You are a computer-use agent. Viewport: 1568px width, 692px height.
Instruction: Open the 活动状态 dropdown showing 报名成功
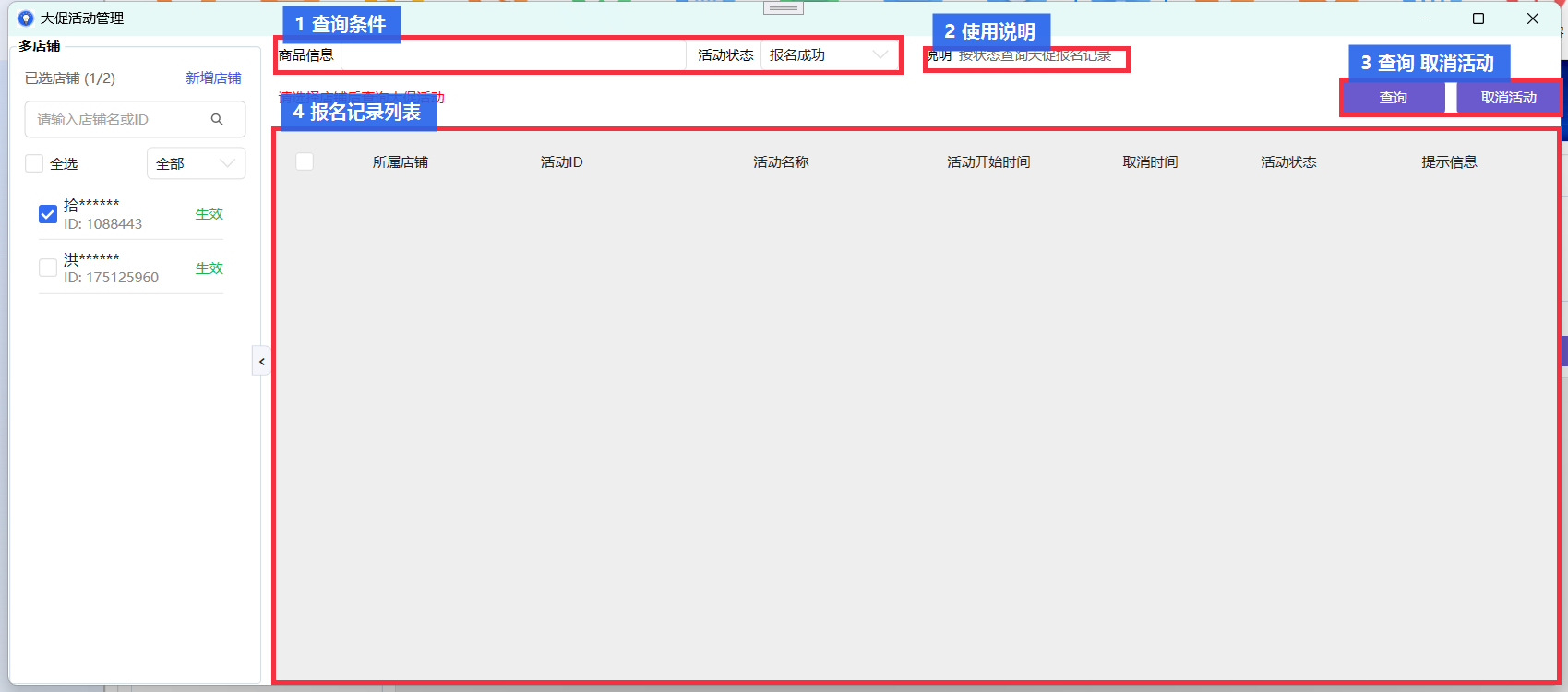(x=829, y=55)
